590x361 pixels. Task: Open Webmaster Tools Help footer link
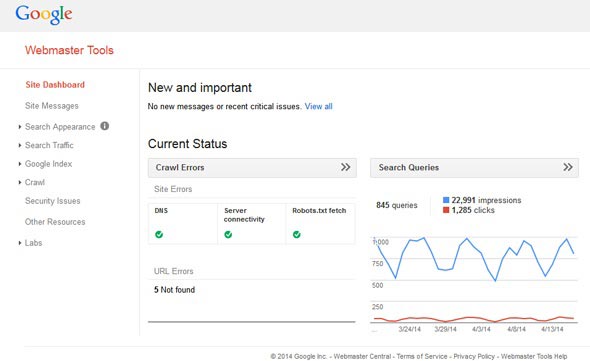[x=534, y=356]
